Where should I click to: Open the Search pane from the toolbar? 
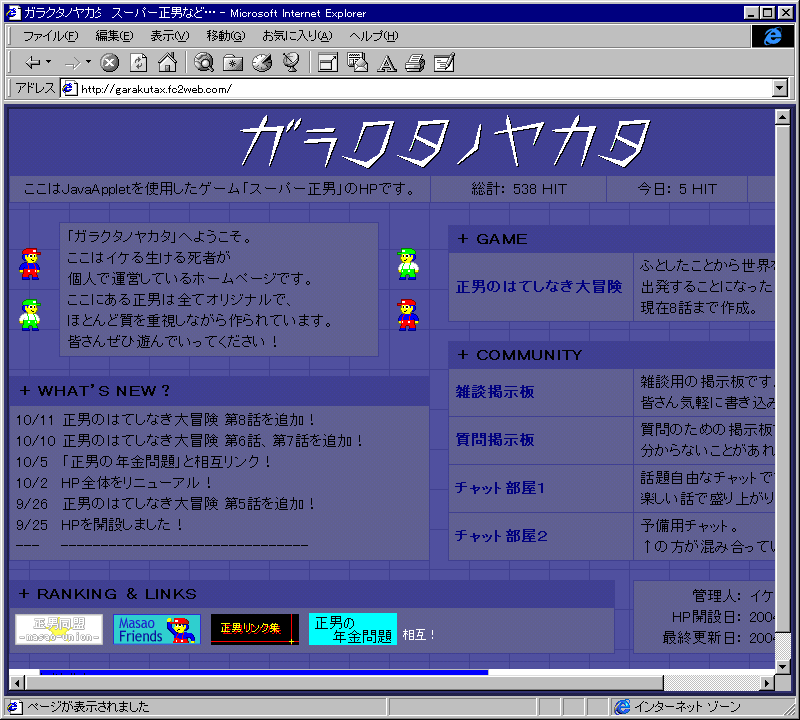coord(204,63)
